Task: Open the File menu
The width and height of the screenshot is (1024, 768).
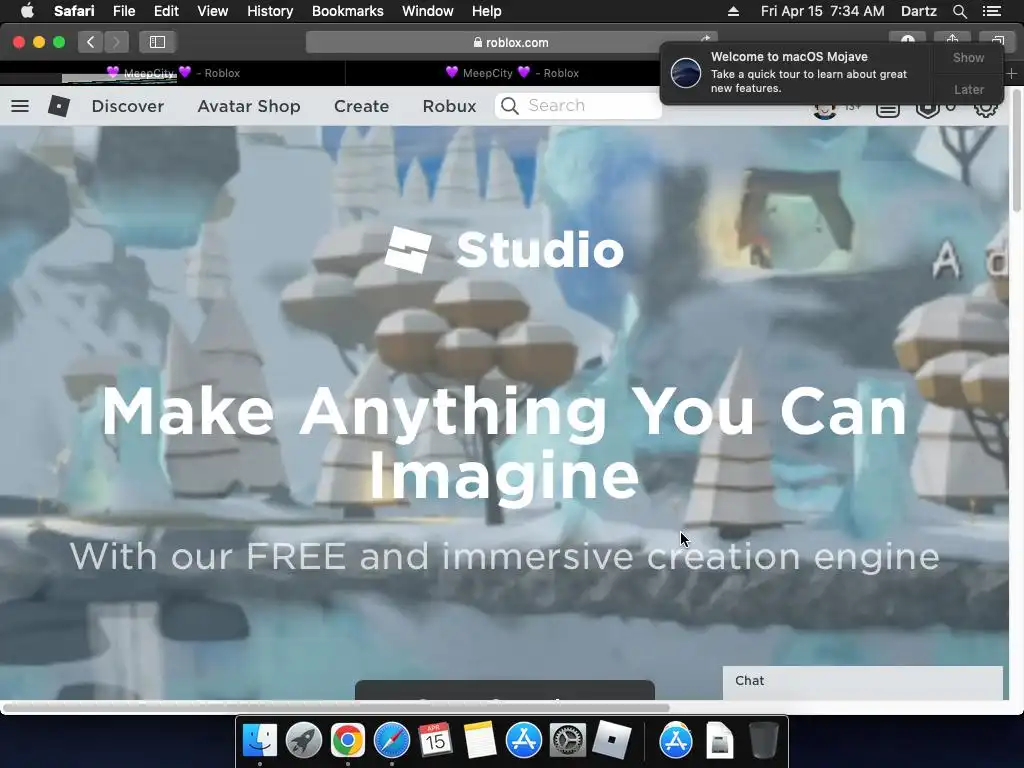Action: pos(123,11)
